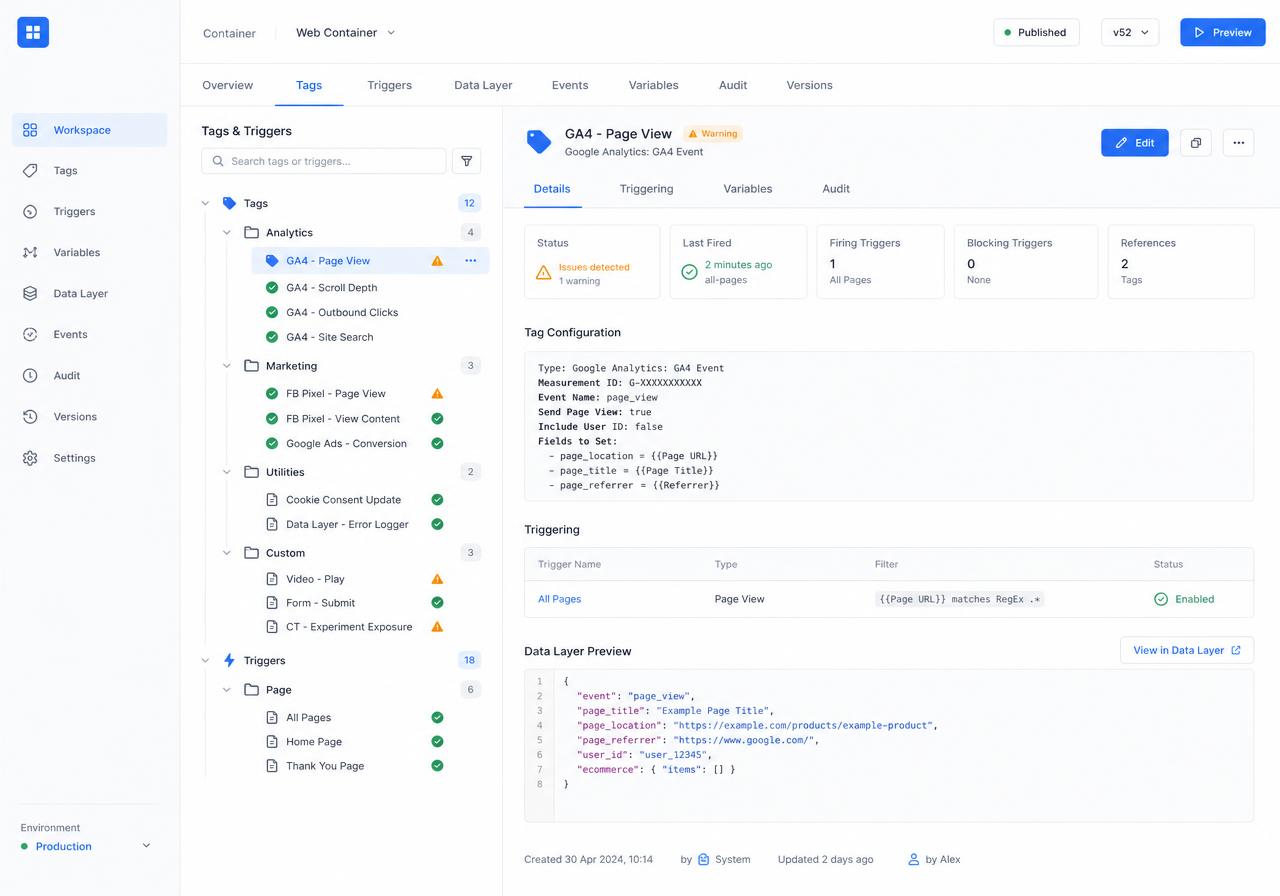
Task: Open the tag header more-options menu
Action: click(x=1239, y=143)
